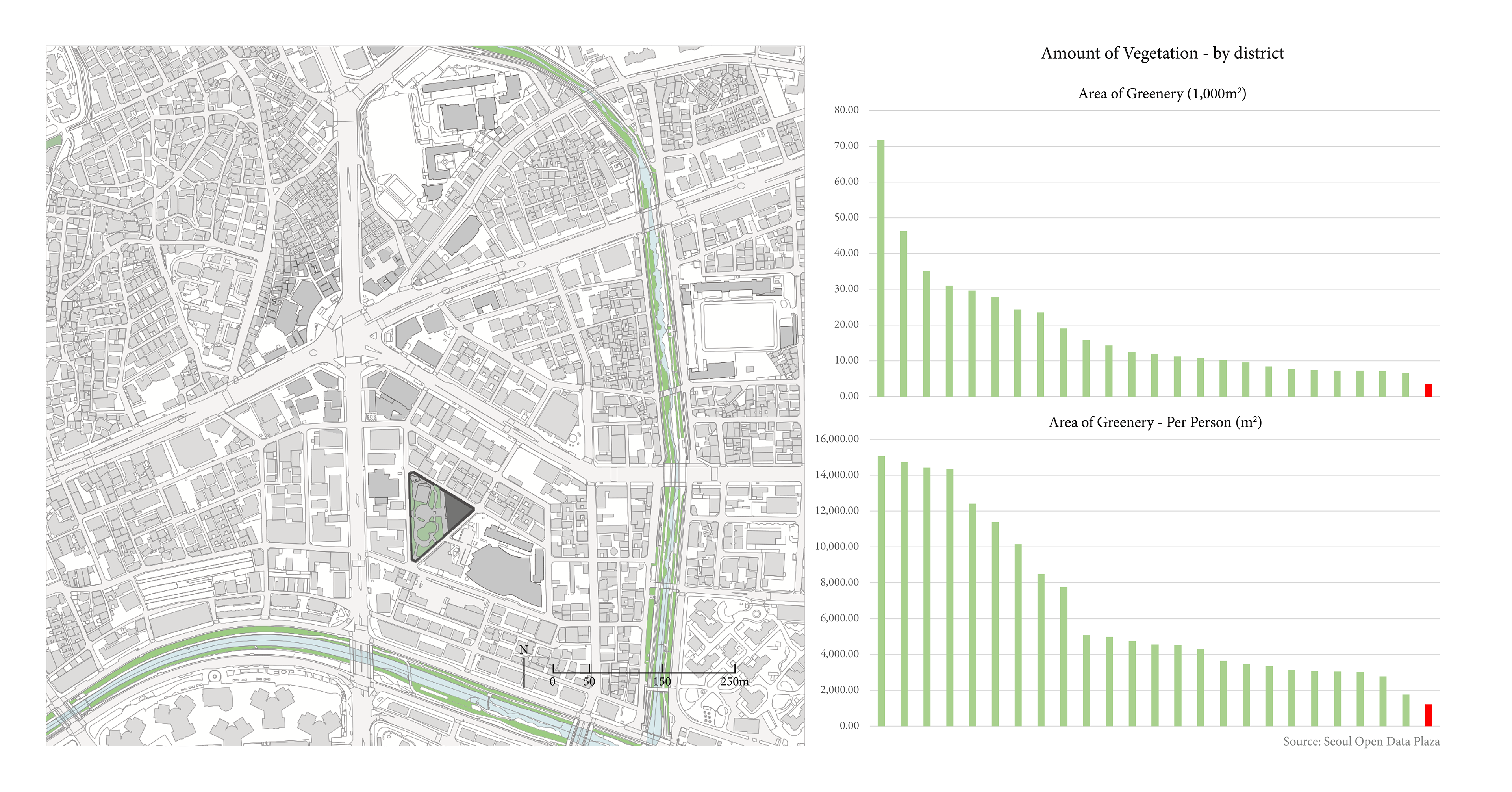The image size is (1512, 792).
Task: Click the second green bar in top chart
Action: [903, 313]
